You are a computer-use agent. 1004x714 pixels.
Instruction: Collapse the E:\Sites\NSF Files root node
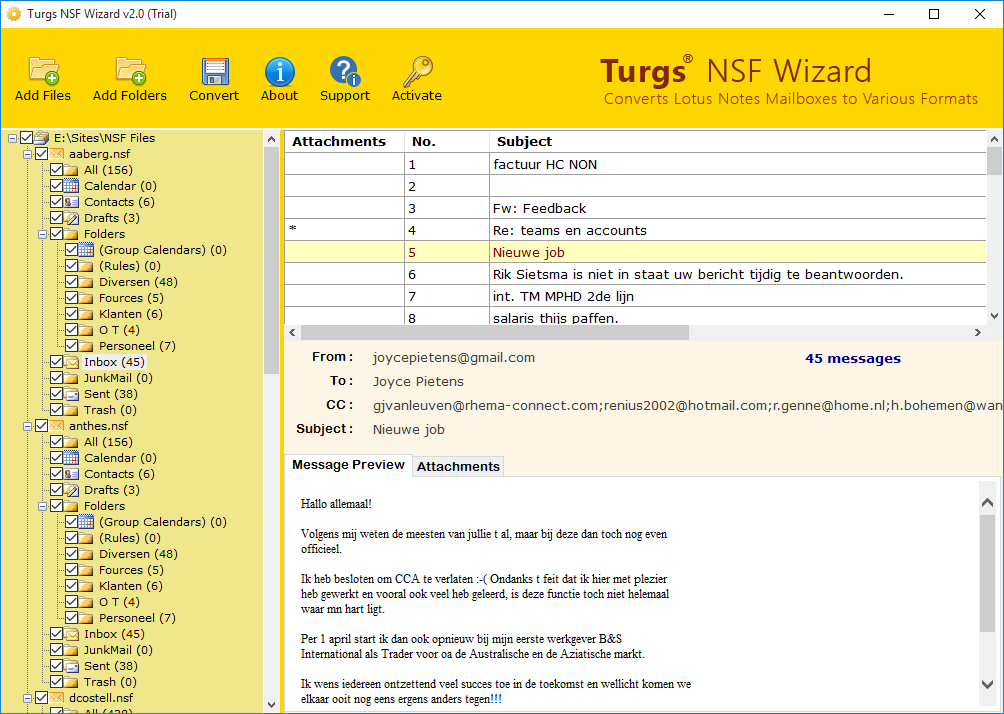(x=13, y=138)
